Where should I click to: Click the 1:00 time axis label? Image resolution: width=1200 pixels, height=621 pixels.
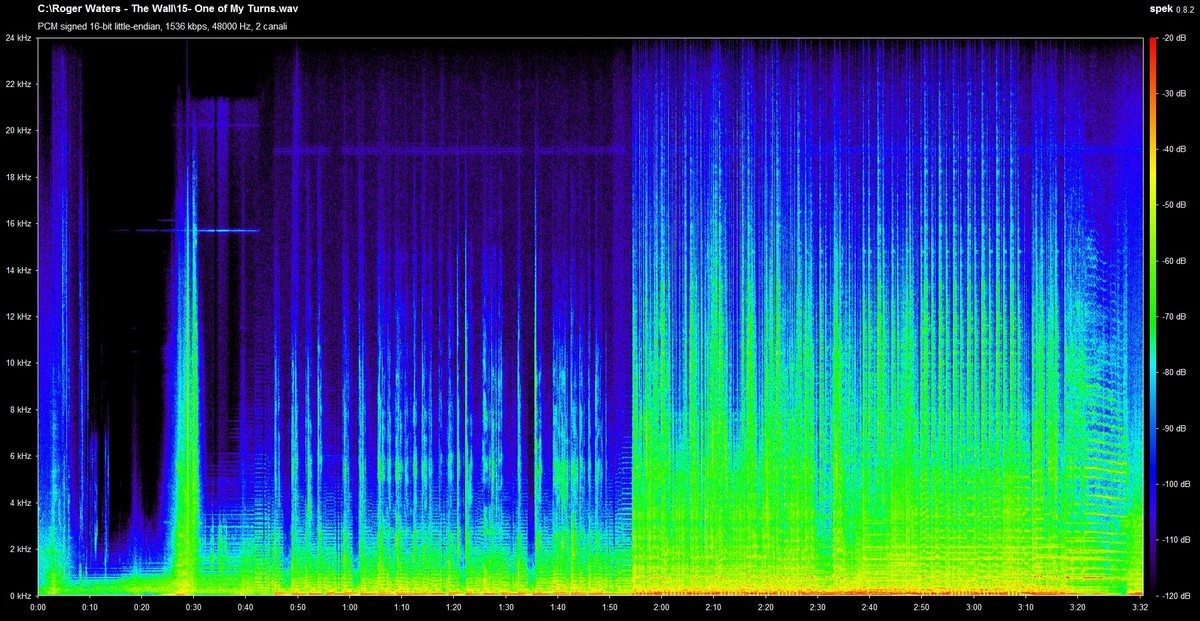pyautogui.click(x=350, y=607)
